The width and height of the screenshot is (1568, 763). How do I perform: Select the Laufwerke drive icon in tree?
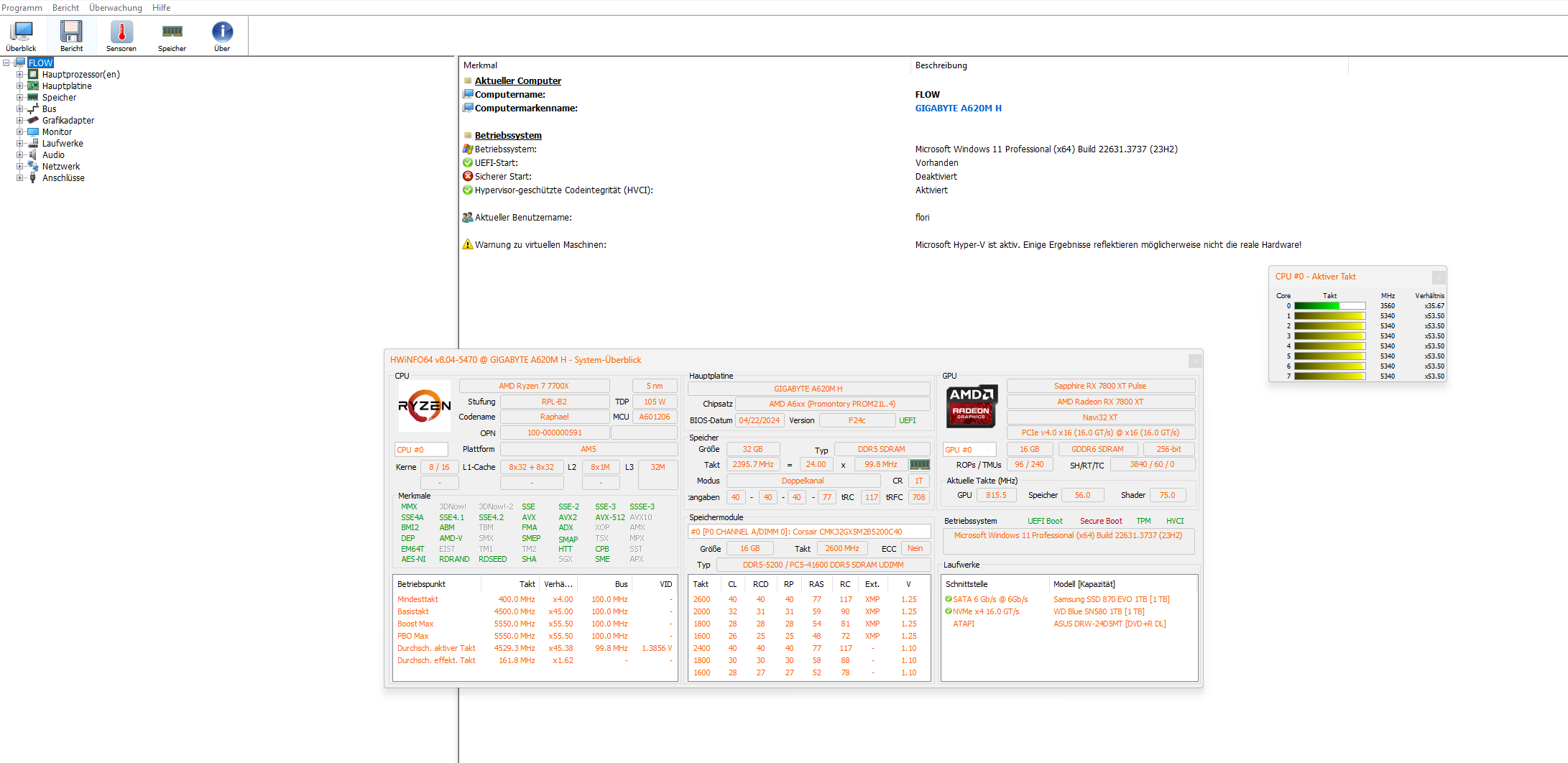33,144
